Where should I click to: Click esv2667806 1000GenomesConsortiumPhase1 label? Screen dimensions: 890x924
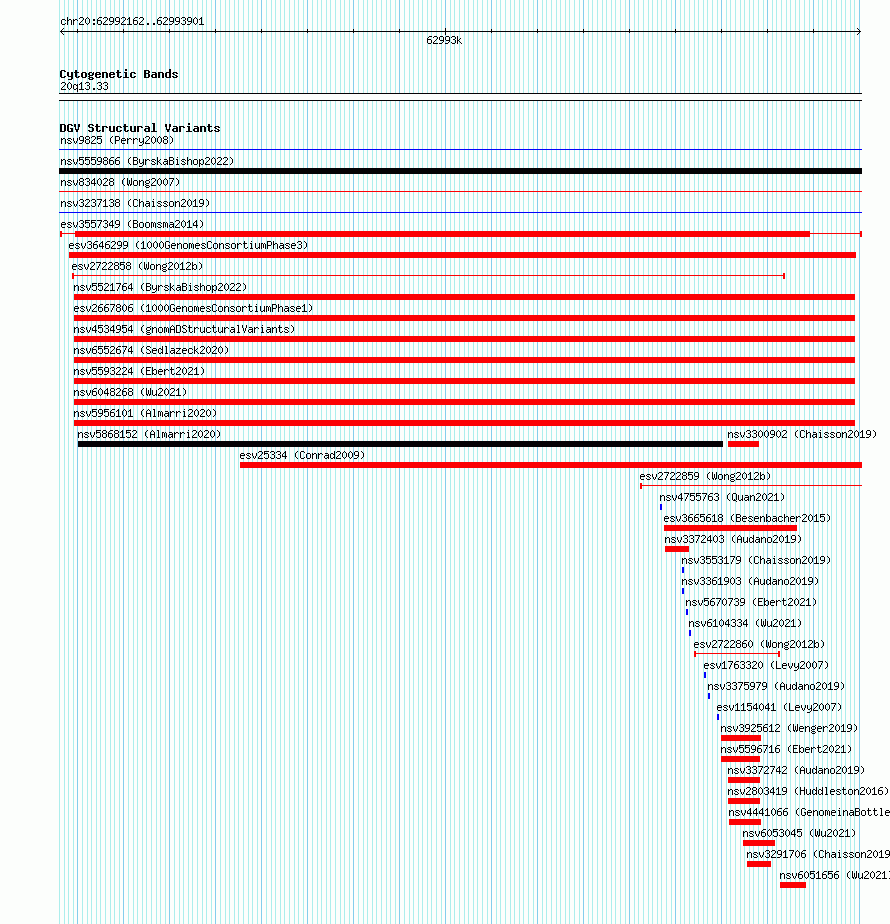(x=193, y=308)
